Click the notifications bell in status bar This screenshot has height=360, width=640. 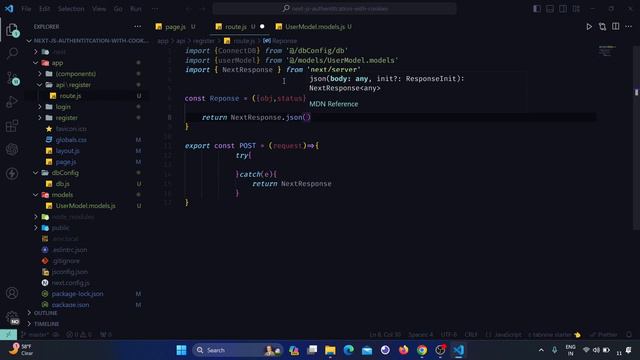pyautogui.click(x=629, y=335)
